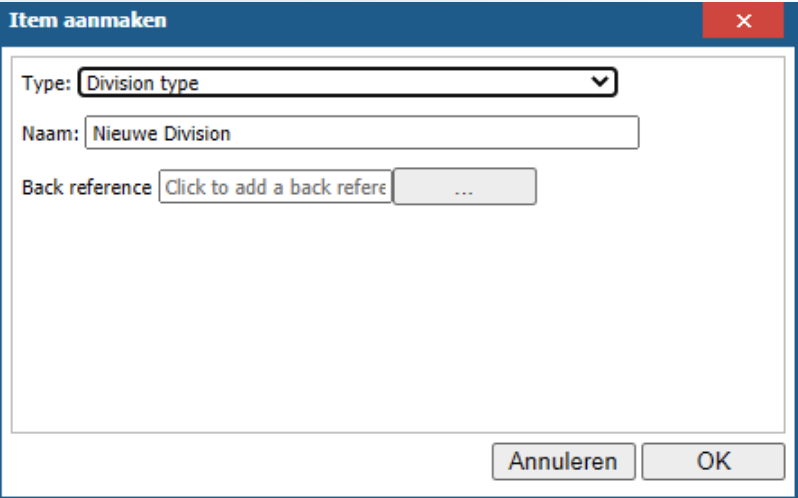The image size is (798, 498).
Task: Open the Type combo box
Action: pyautogui.click(x=347, y=83)
